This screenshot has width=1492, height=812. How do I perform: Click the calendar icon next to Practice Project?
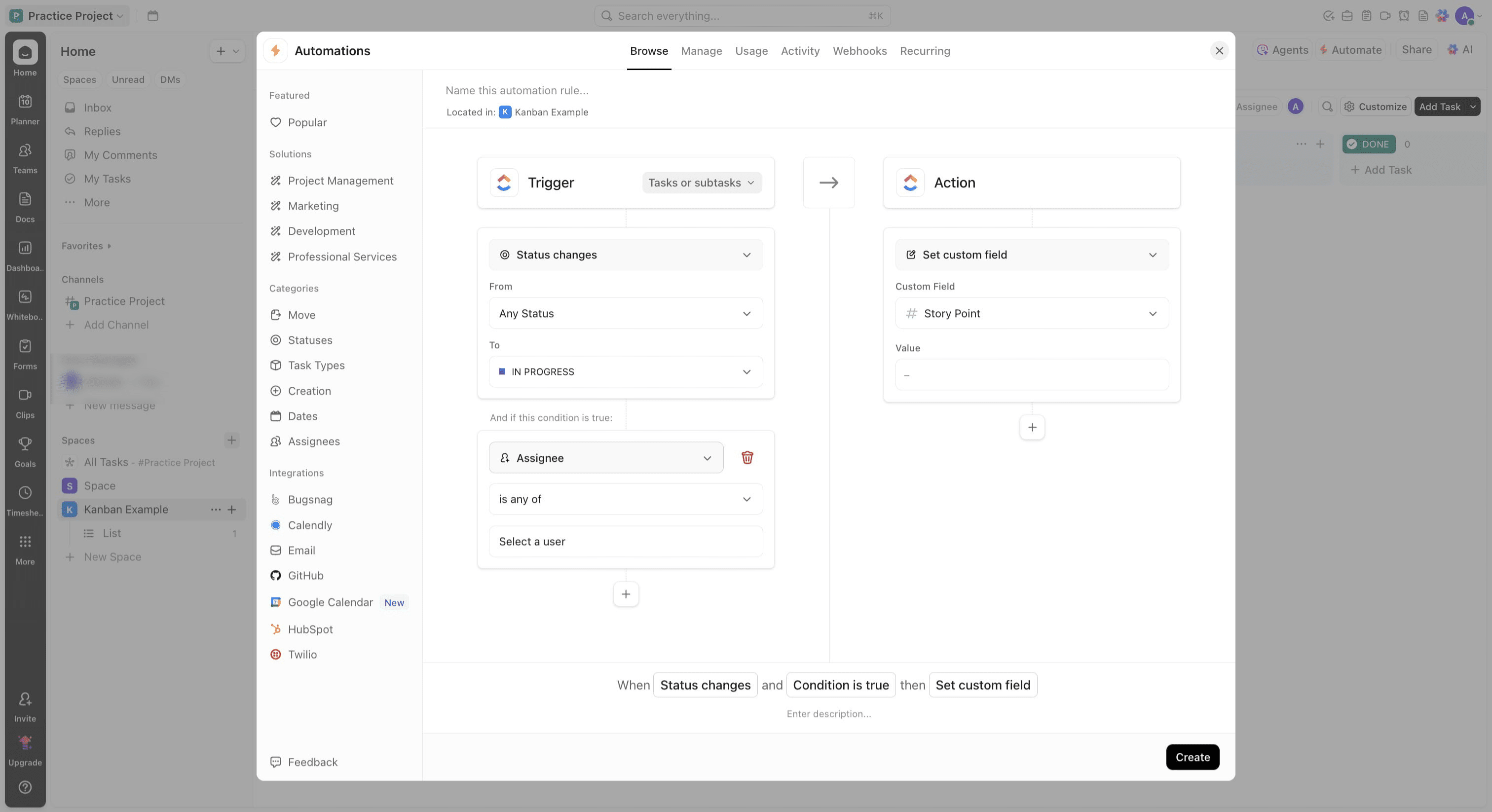coord(152,16)
